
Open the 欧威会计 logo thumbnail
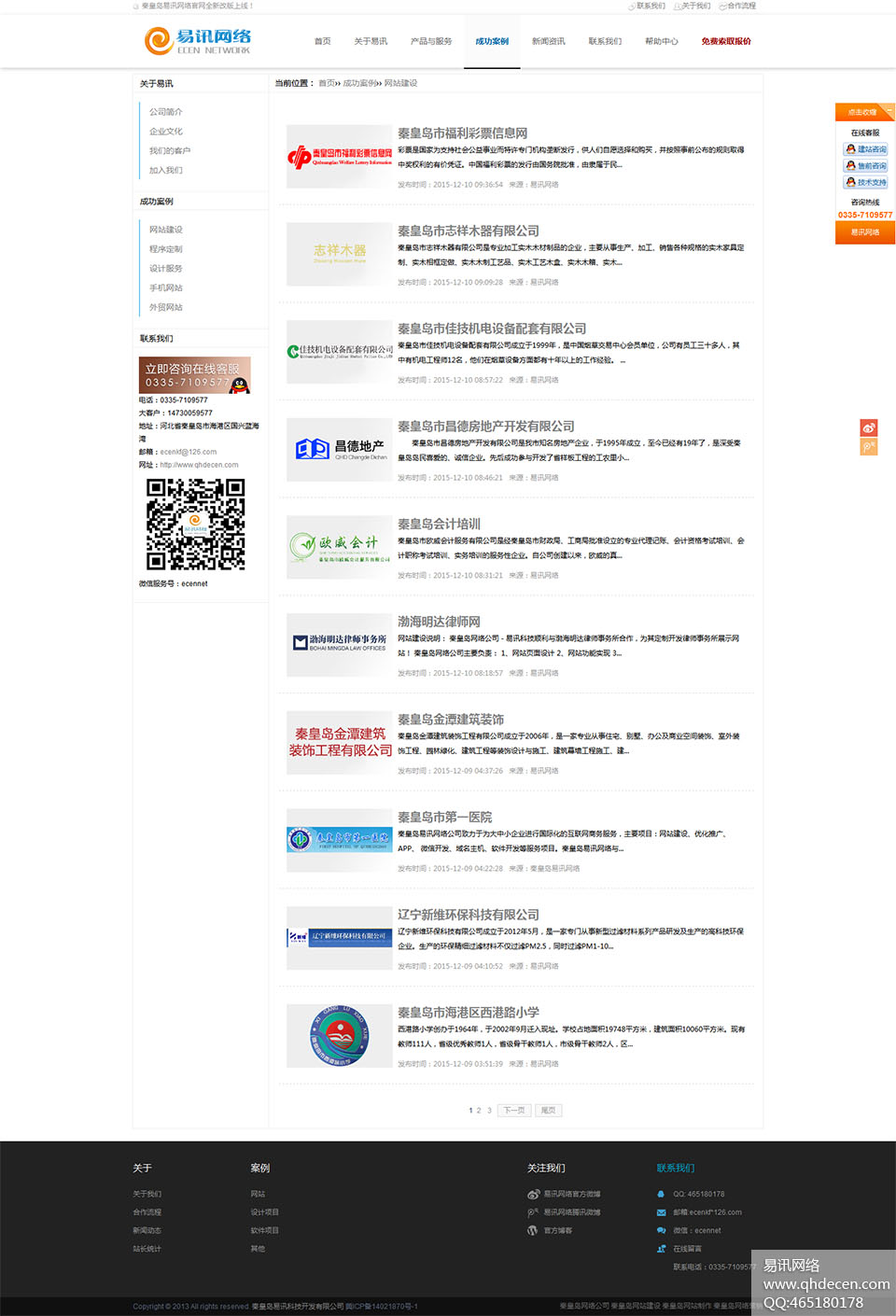pyautogui.click(x=340, y=548)
